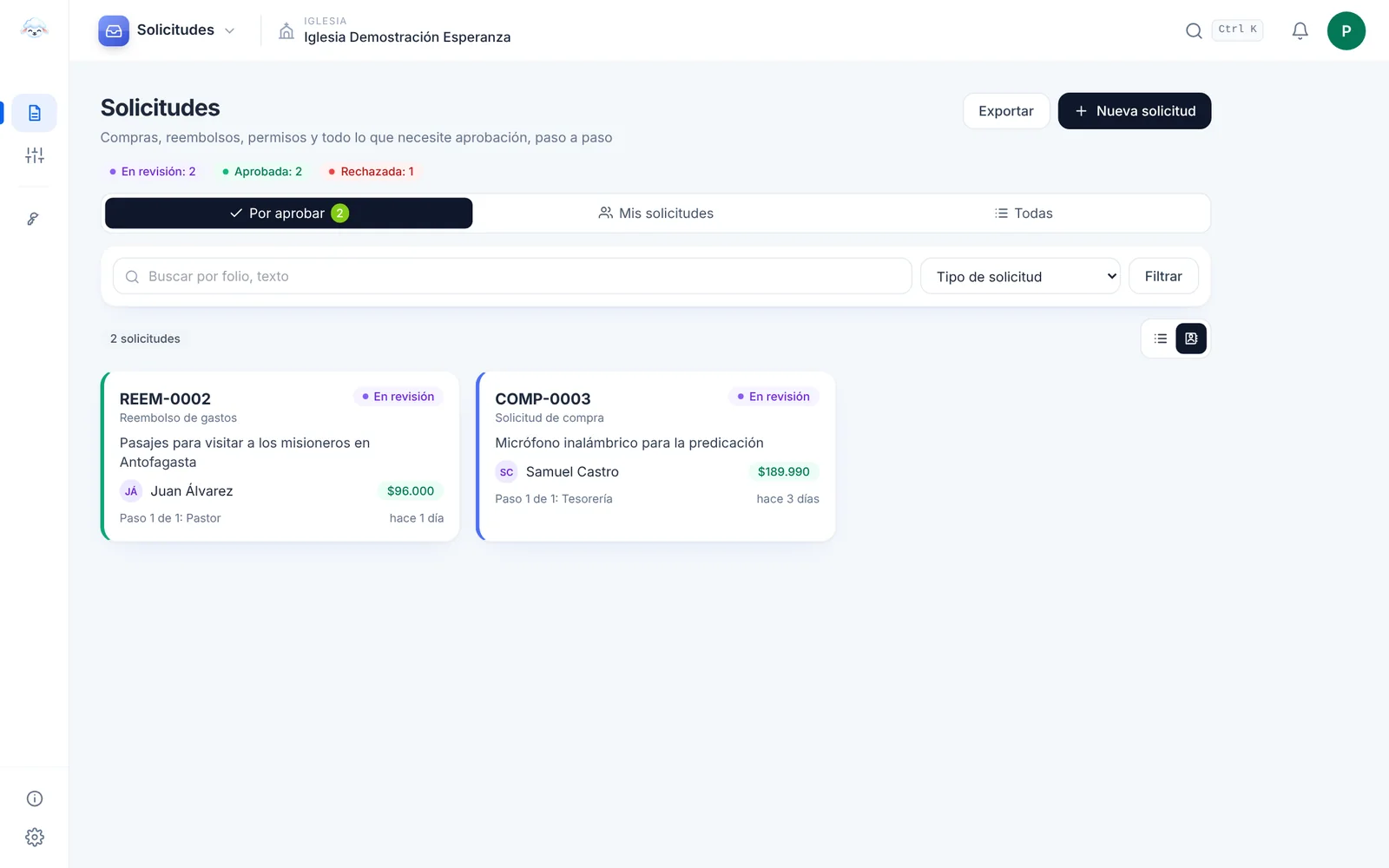The height and width of the screenshot is (868, 1389).
Task: Open the sliders adjustments sidebar icon
Action: click(x=35, y=155)
